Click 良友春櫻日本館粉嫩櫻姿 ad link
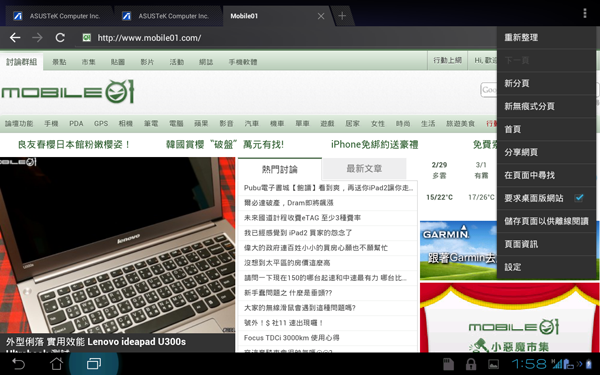Image resolution: width=600 pixels, height=375 pixels. tap(74, 144)
